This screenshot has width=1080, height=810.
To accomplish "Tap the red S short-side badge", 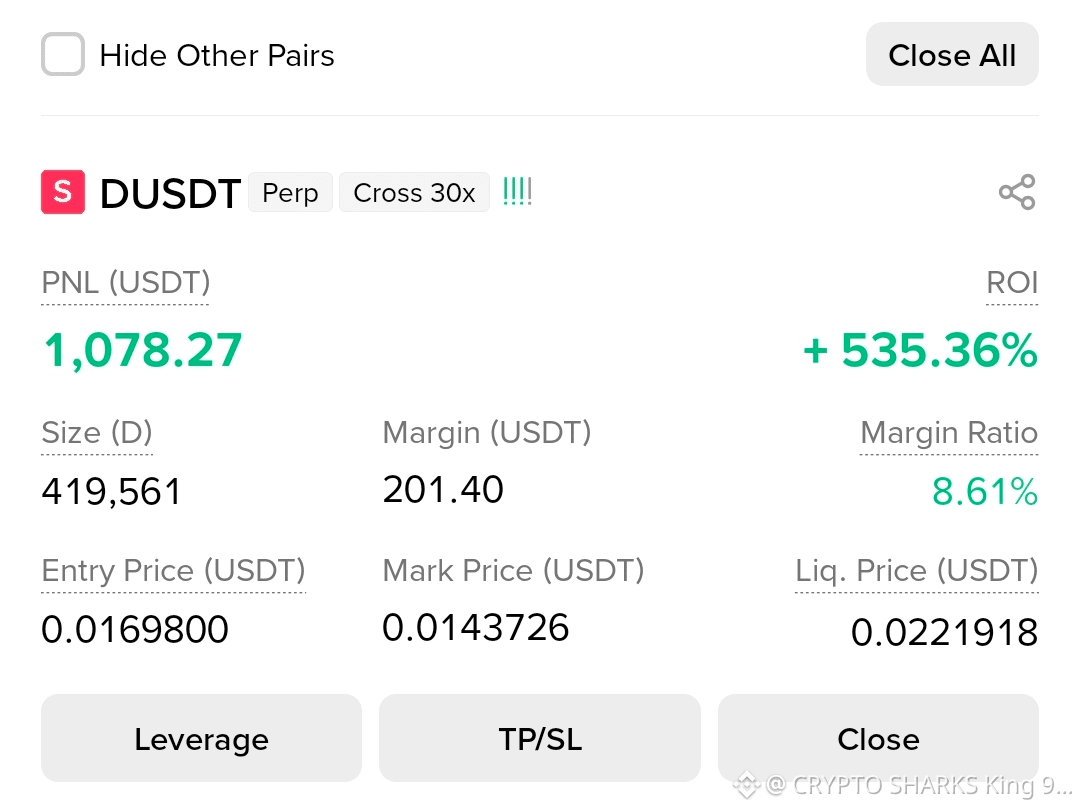I will [x=63, y=192].
